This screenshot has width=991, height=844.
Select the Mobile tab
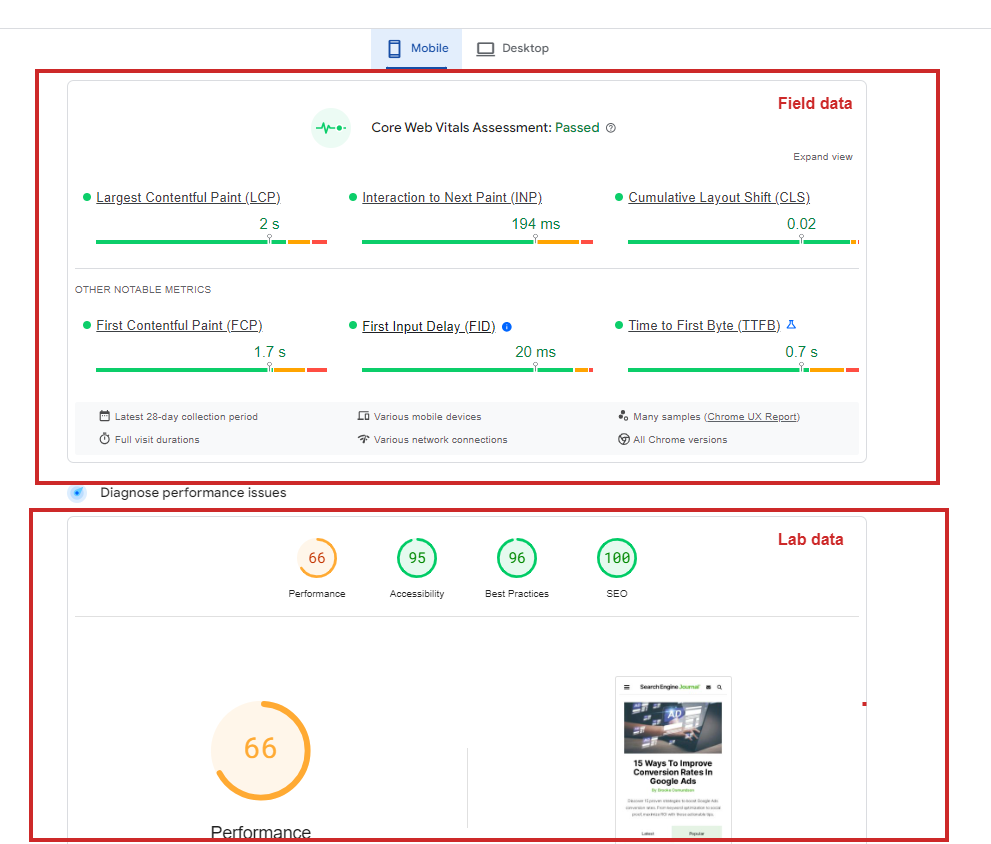pos(415,47)
